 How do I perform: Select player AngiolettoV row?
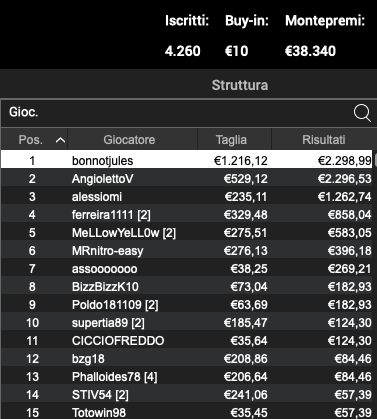tap(186, 179)
